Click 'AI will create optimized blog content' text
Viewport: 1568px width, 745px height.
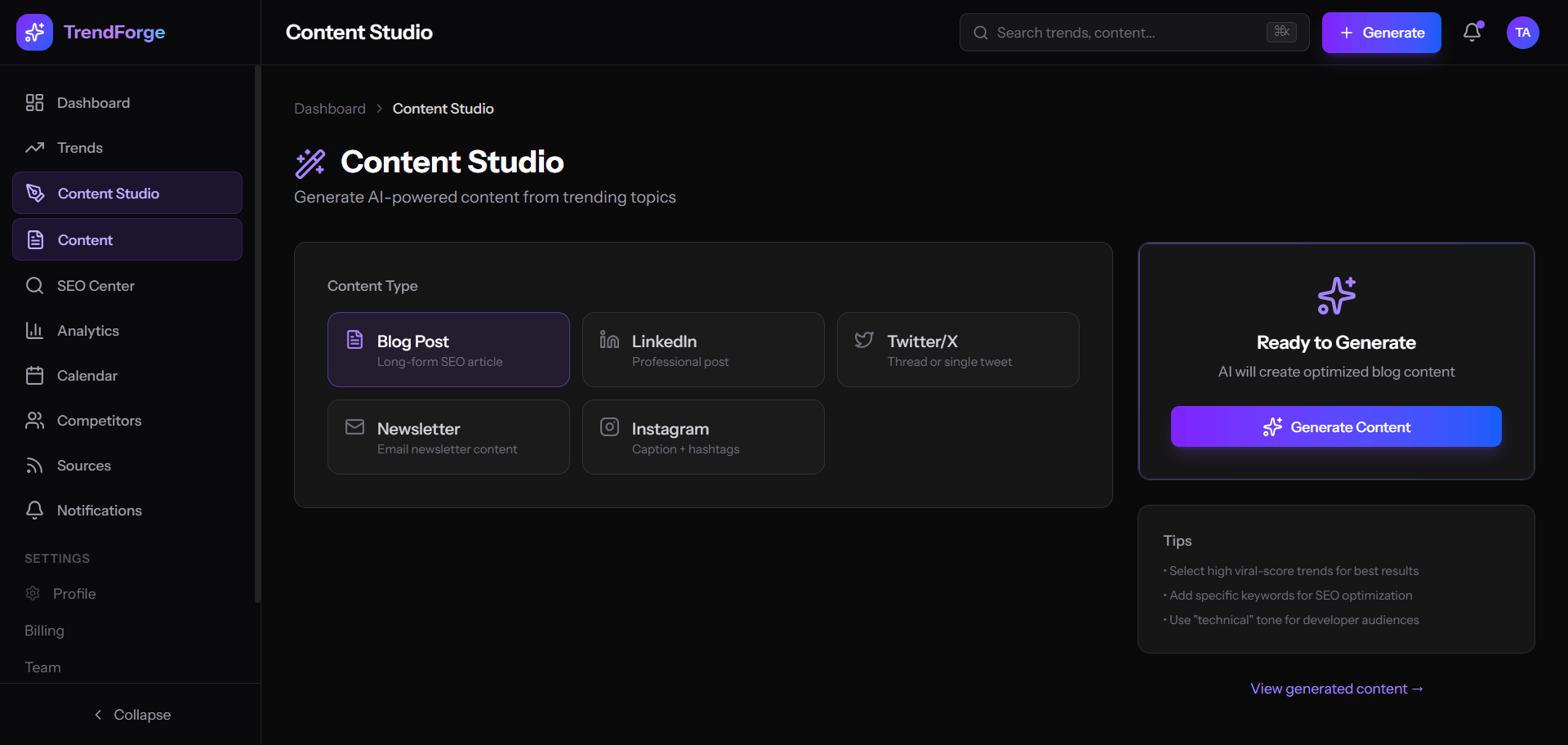[x=1336, y=372]
